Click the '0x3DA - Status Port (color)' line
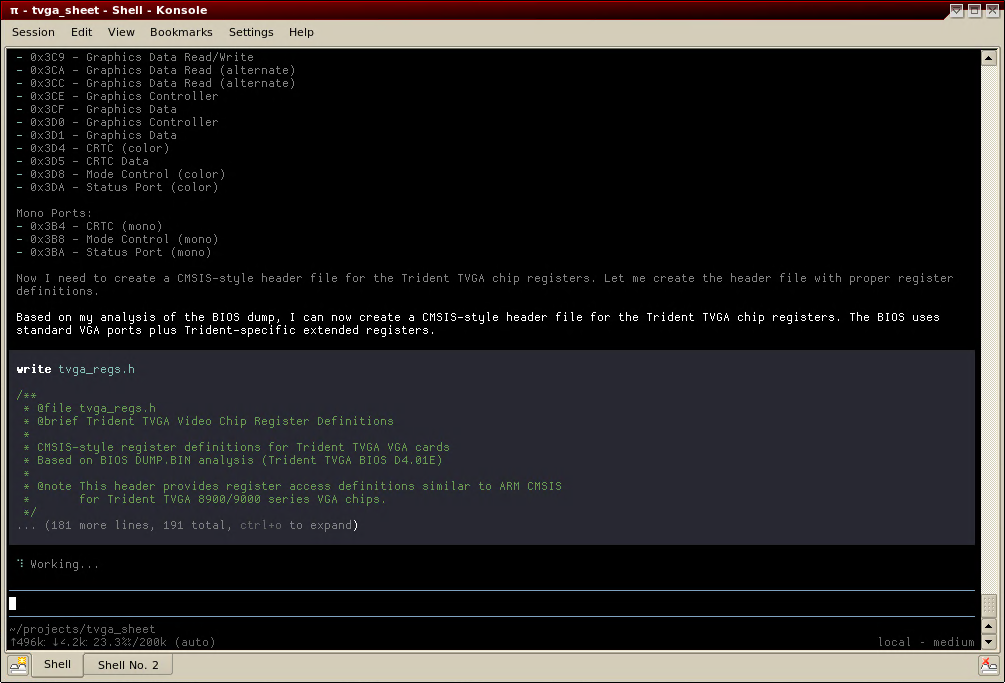 [117, 187]
